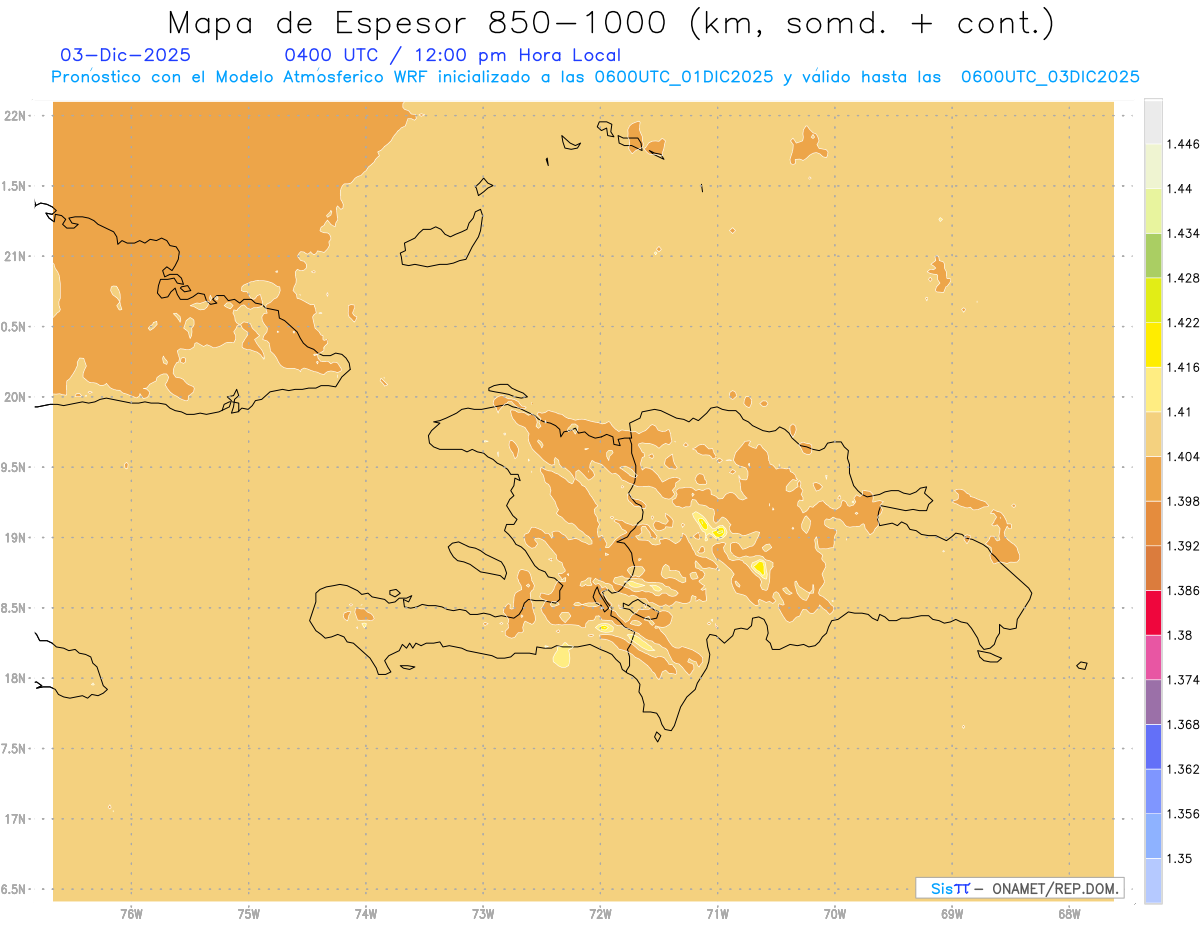The width and height of the screenshot is (1200, 927).
Task: Click the purple colorbar swatch between 1.368 and 1.374
Action: [x=1153, y=701]
